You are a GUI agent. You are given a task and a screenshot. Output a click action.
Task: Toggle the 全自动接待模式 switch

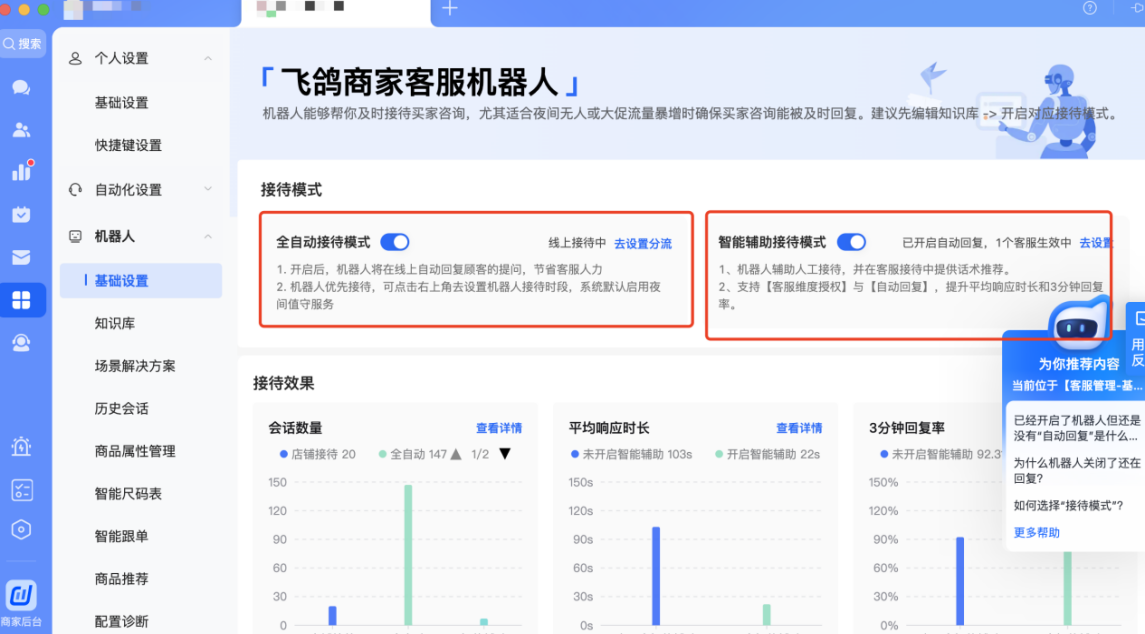(x=395, y=242)
